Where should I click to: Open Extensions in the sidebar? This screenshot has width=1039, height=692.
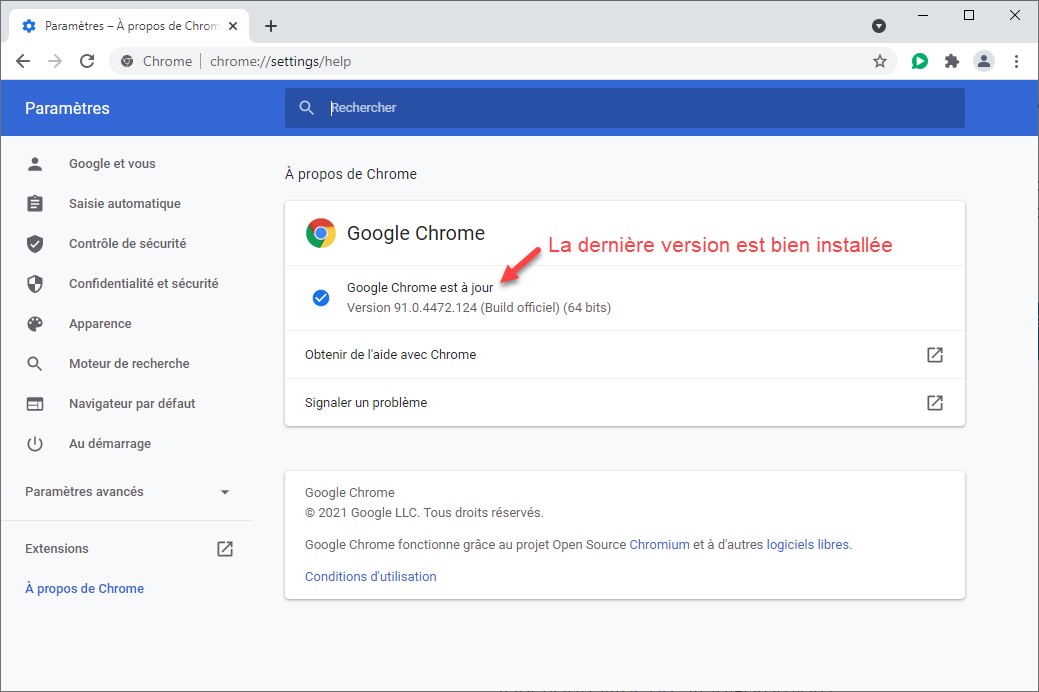tap(57, 549)
